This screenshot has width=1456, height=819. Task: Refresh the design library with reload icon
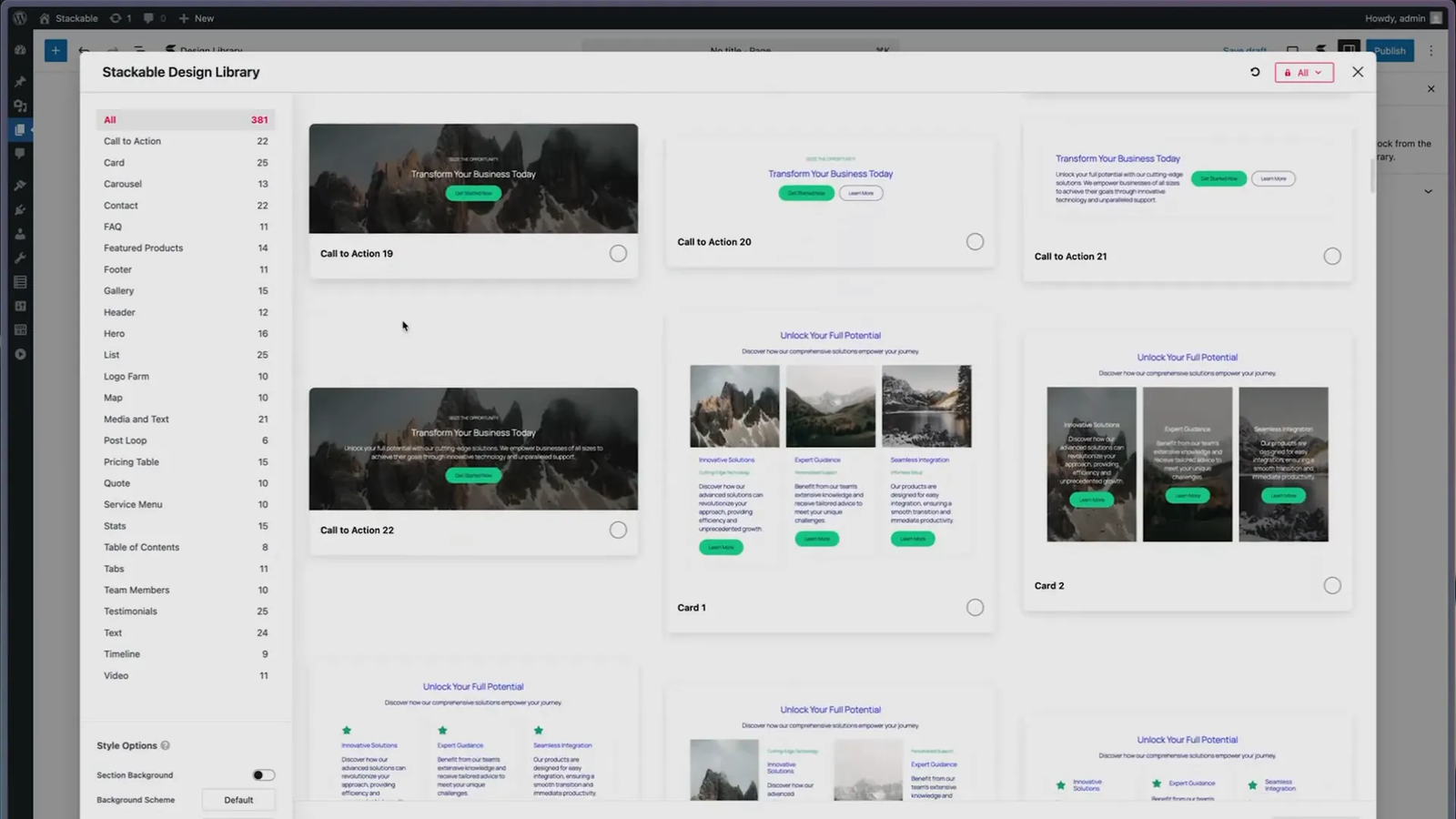pyautogui.click(x=1255, y=72)
